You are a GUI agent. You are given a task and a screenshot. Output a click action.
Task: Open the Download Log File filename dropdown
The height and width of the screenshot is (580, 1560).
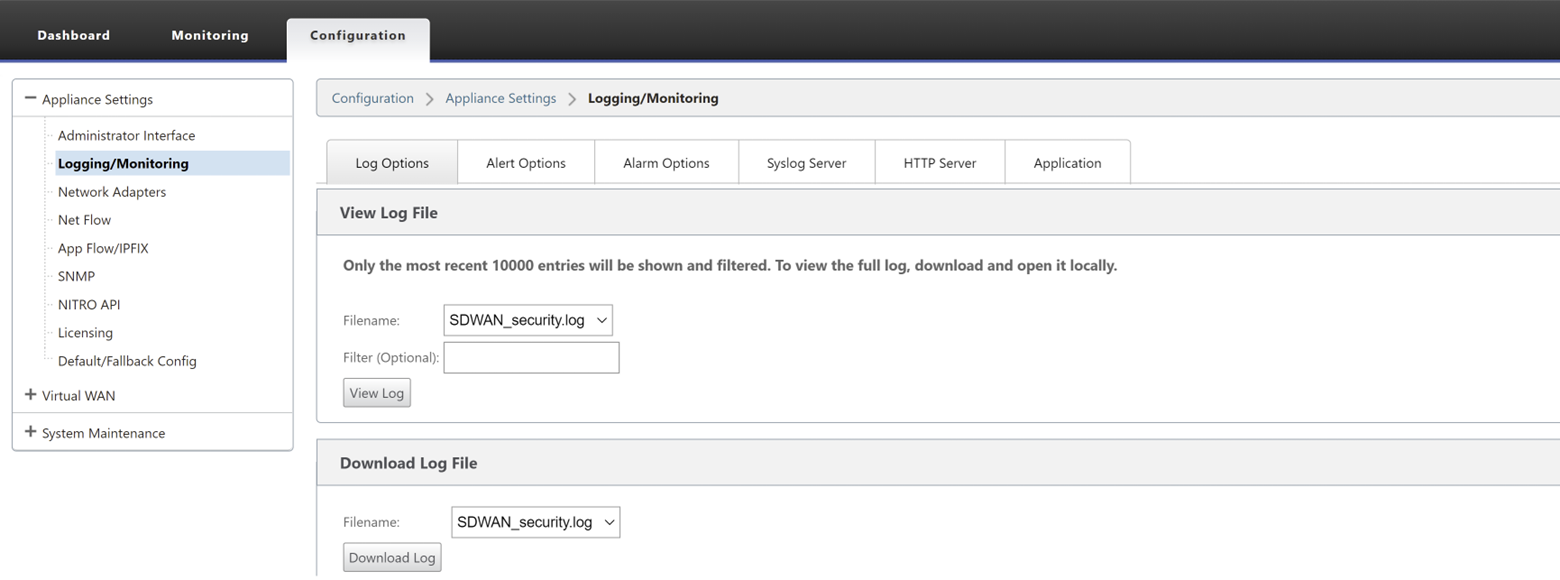(x=536, y=522)
